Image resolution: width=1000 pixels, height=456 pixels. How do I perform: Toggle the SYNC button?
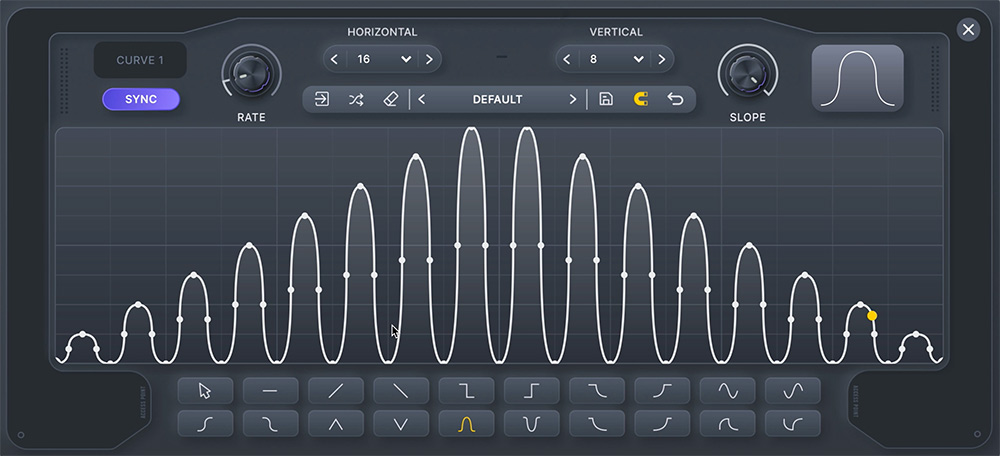141,99
